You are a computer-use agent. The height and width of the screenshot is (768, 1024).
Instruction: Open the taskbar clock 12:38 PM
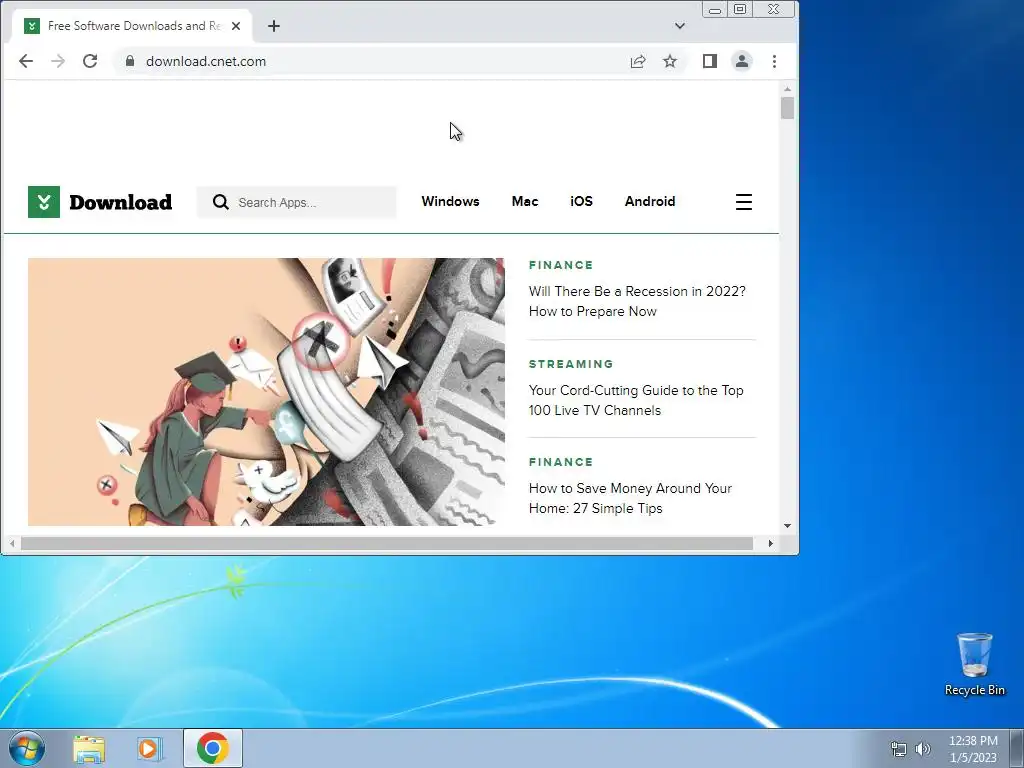tap(973, 749)
